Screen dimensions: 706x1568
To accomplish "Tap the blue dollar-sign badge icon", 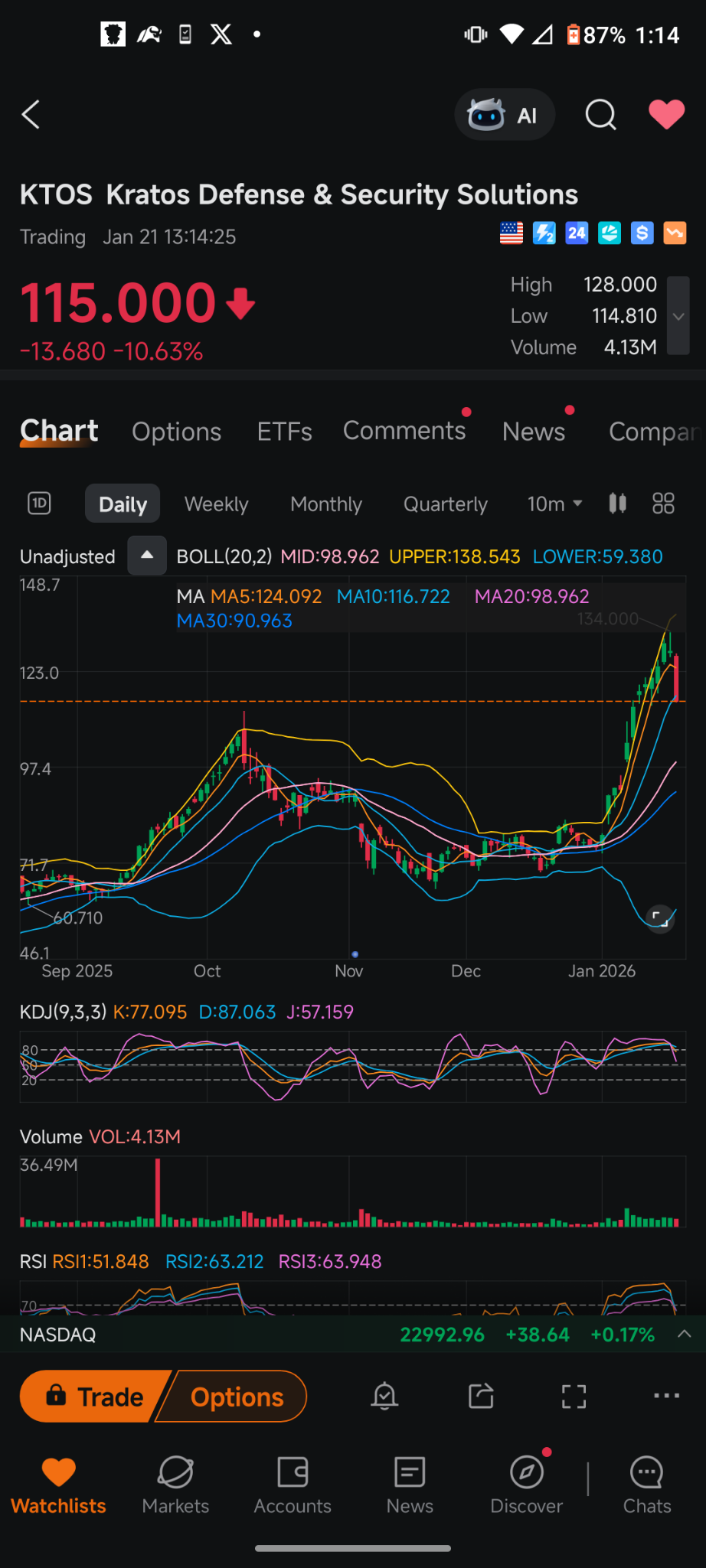I will (x=642, y=233).
